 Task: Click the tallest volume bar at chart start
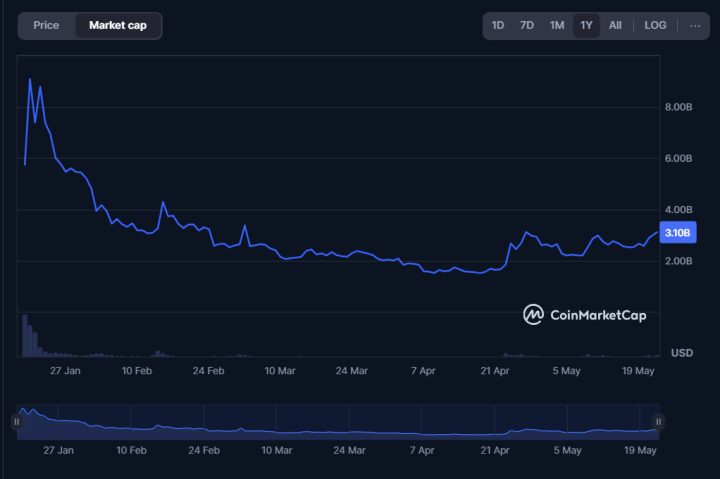point(24,335)
